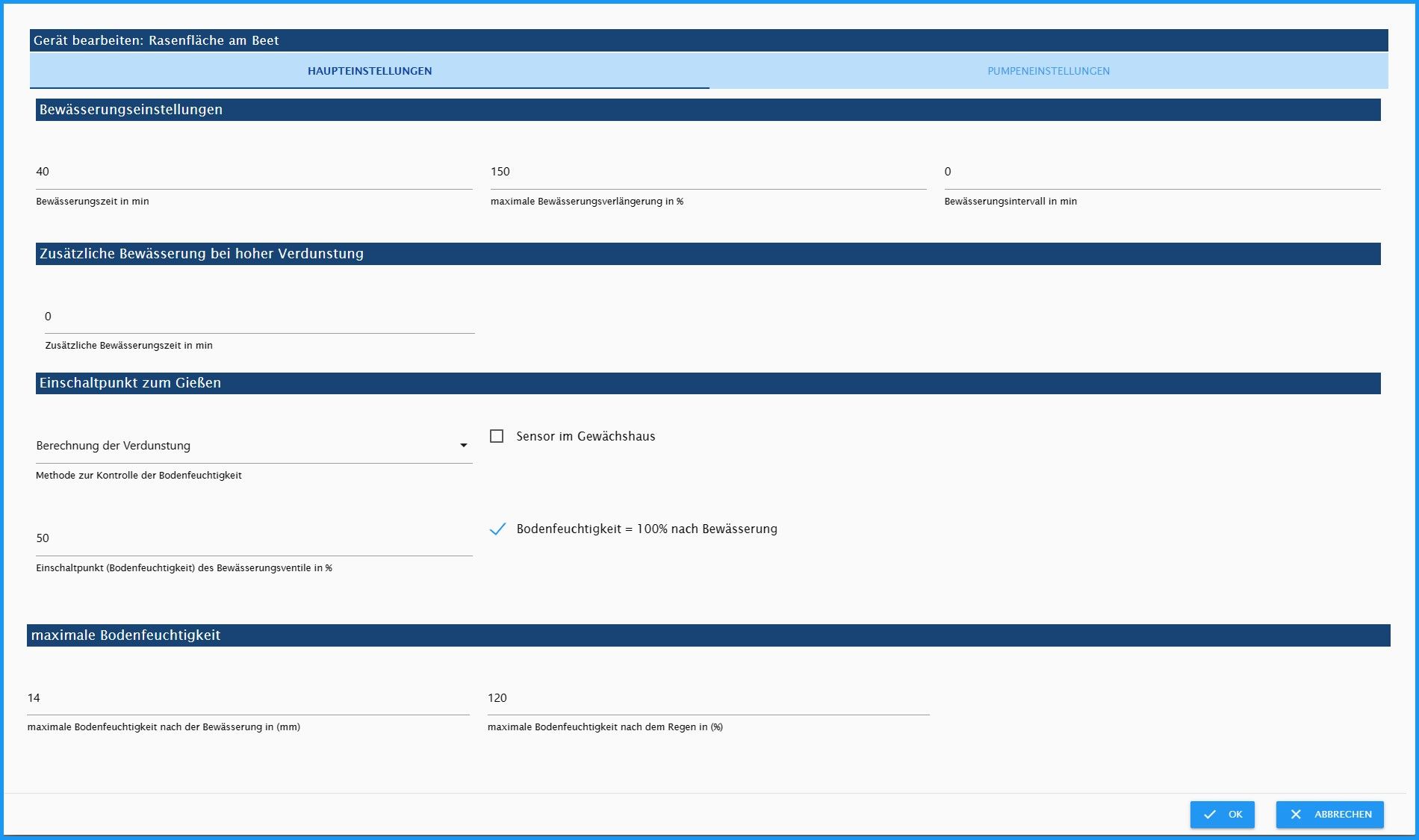Image resolution: width=1419 pixels, height=840 pixels.
Task: Focus the Bewässerungsintervall in min field
Action: point(1162,172)
